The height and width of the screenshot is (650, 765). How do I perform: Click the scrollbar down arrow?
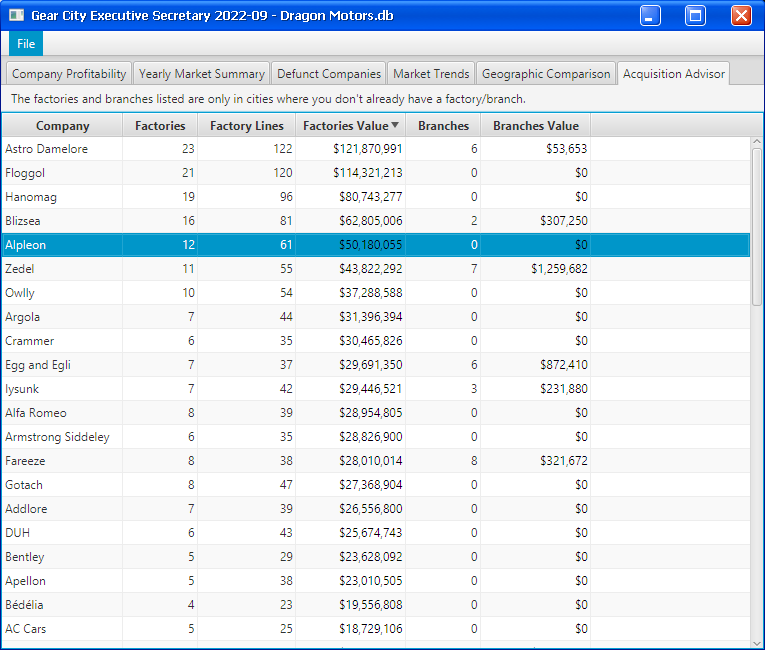[x=757, y=644]
